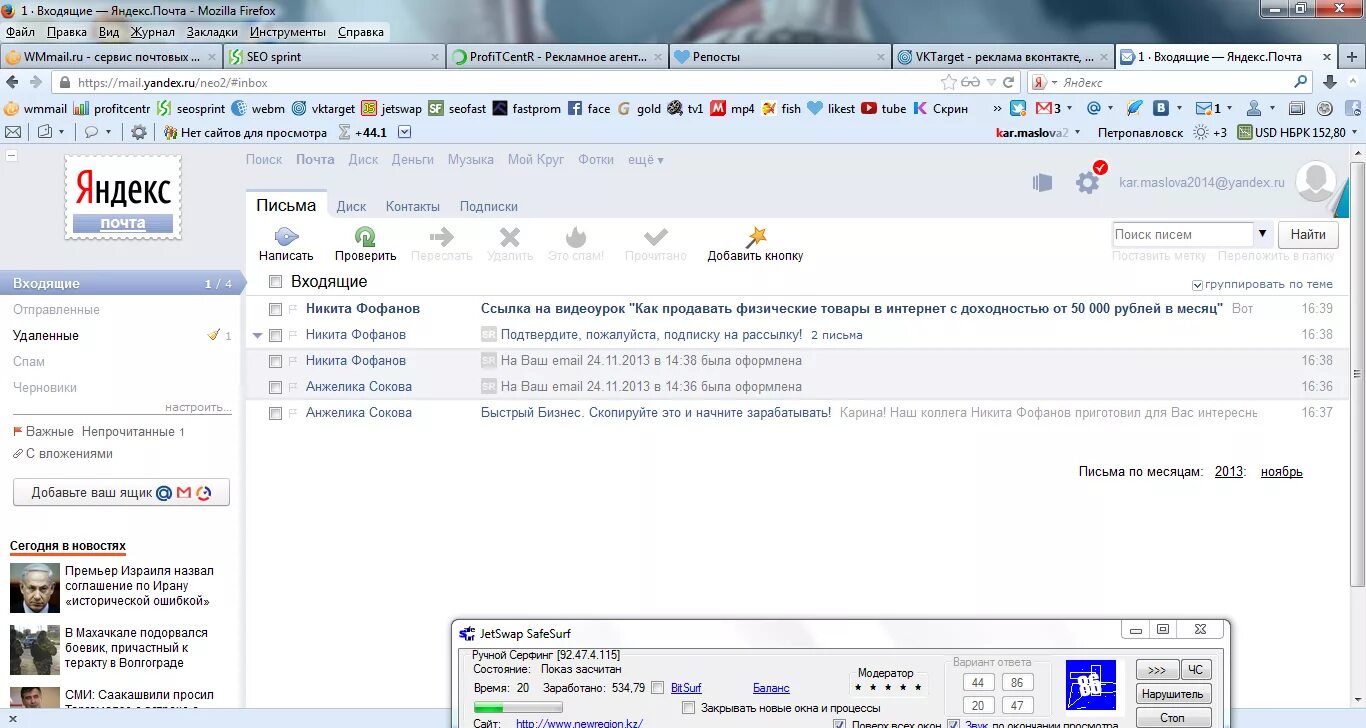
Task: Select the Ссылка на видеоурок message checkbox
Action: click(x=275, y=309)
